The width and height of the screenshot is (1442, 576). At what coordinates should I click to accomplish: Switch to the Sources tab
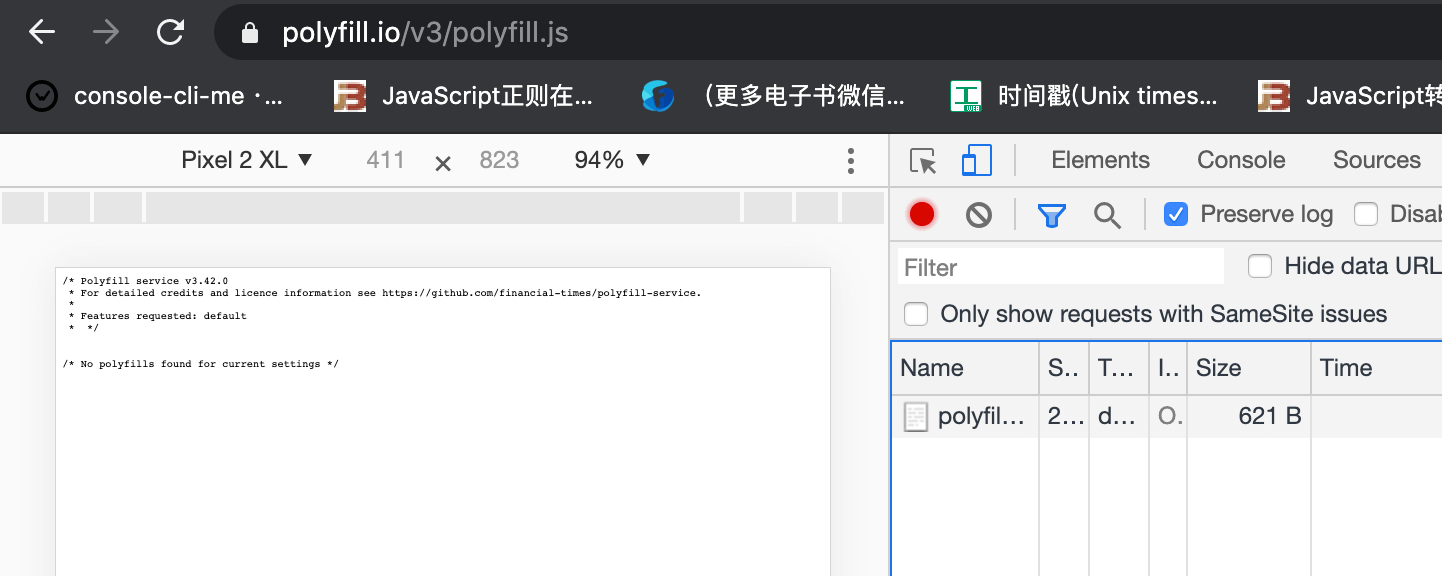[x=1376, y=160]
